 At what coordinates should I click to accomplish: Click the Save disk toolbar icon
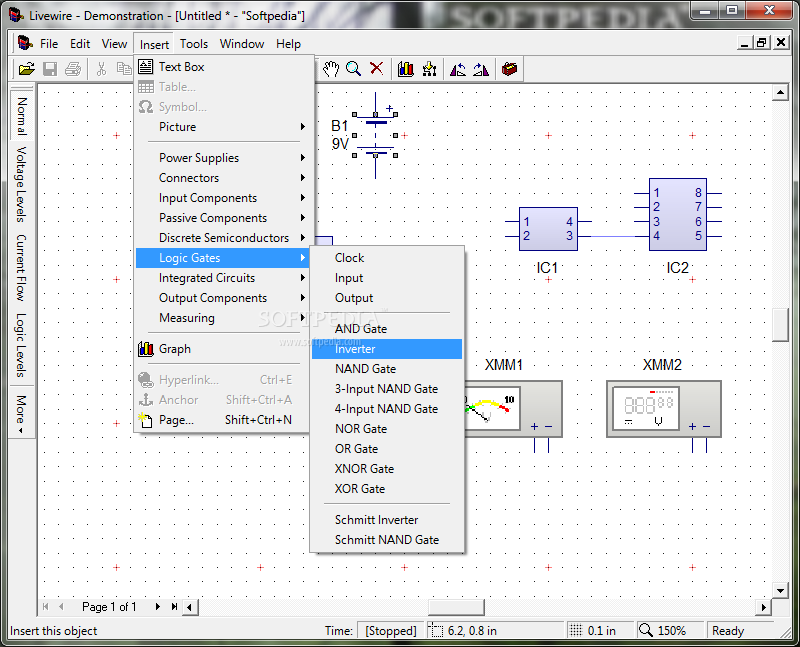coord(49,69)
